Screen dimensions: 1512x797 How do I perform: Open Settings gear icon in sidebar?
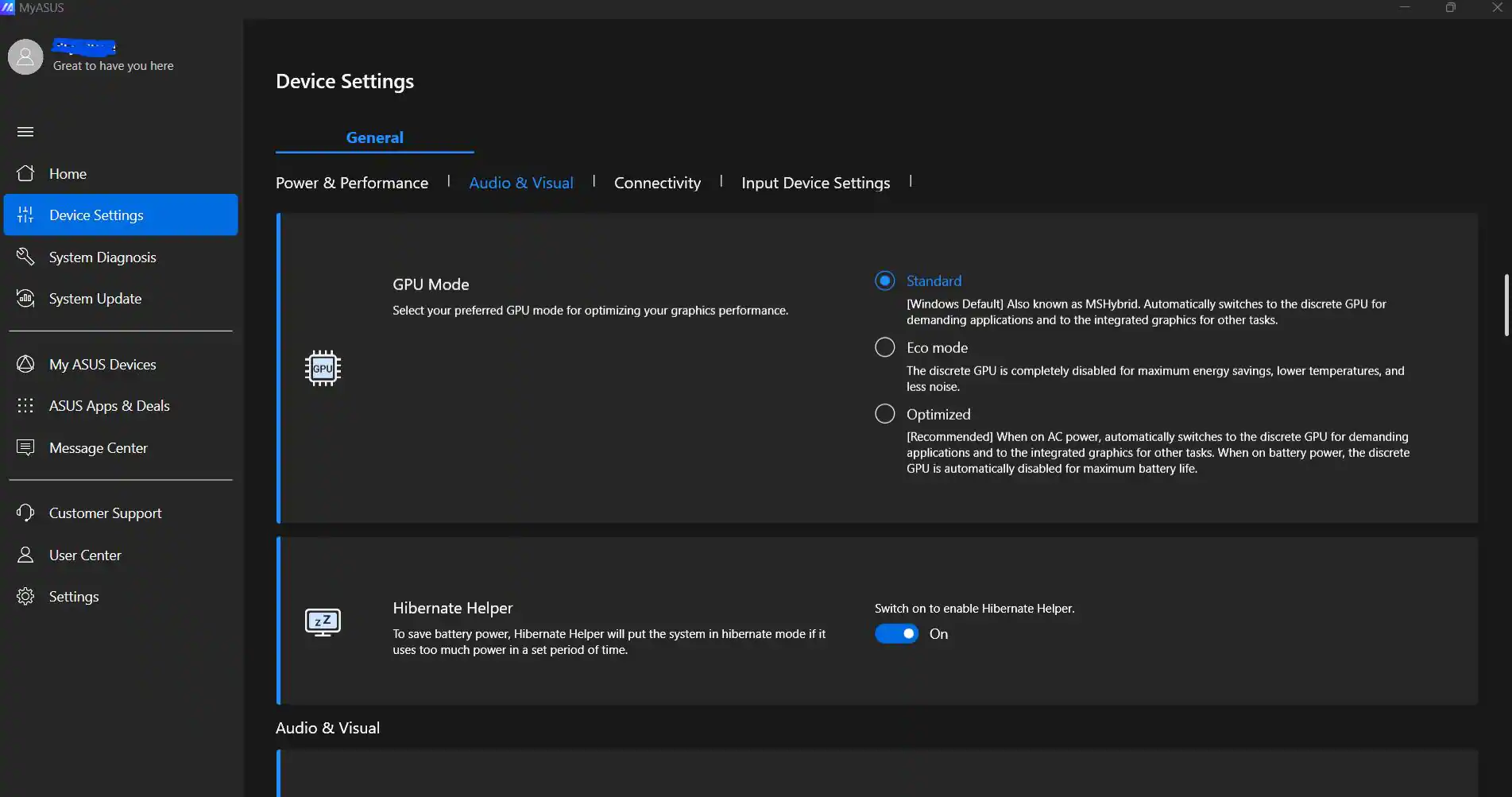(25, 597)
